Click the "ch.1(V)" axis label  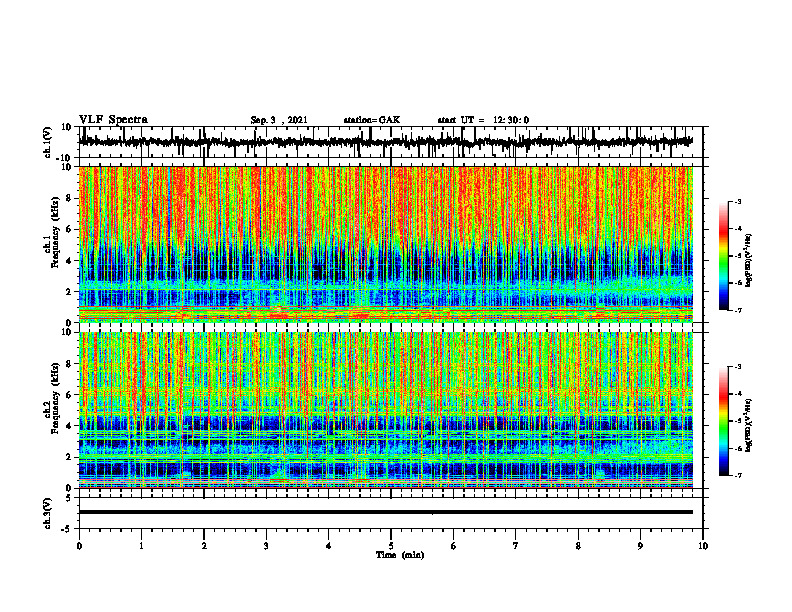48,142
